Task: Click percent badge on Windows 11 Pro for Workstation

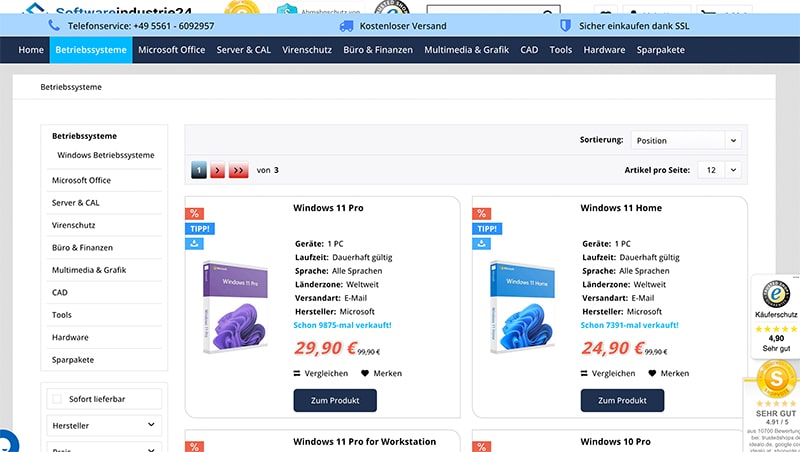Action: [194, 446]
